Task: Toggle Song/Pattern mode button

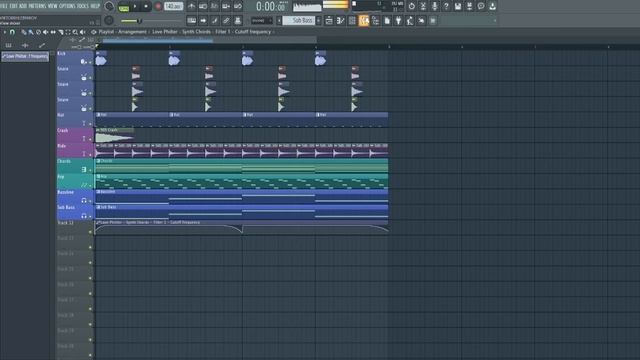Action: pyautogui.click(x=123, y=7)
